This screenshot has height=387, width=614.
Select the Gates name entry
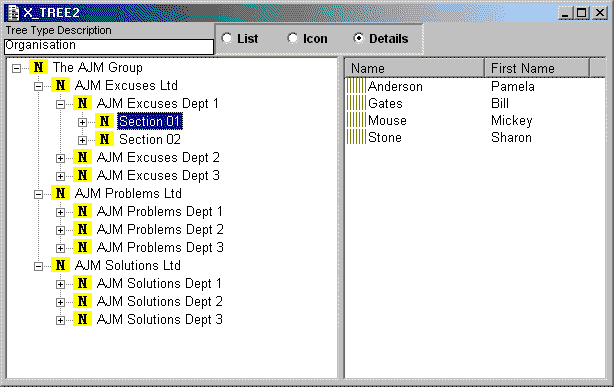385,103
